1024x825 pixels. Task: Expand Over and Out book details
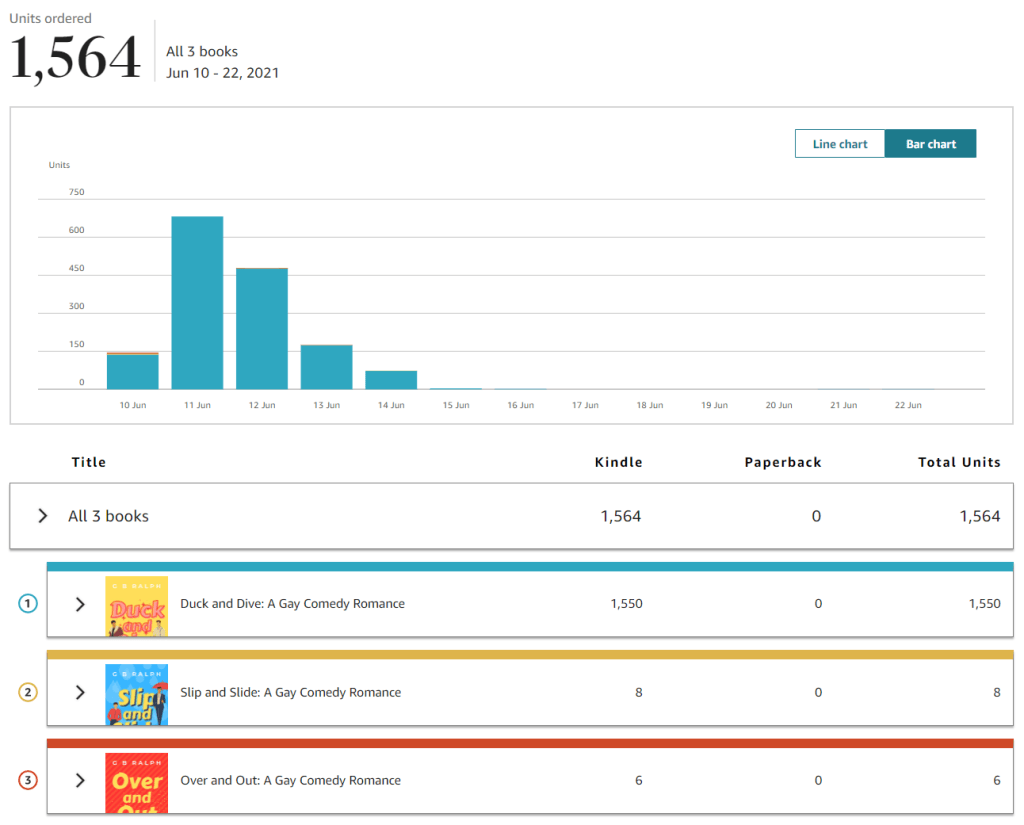coord(81,780)
